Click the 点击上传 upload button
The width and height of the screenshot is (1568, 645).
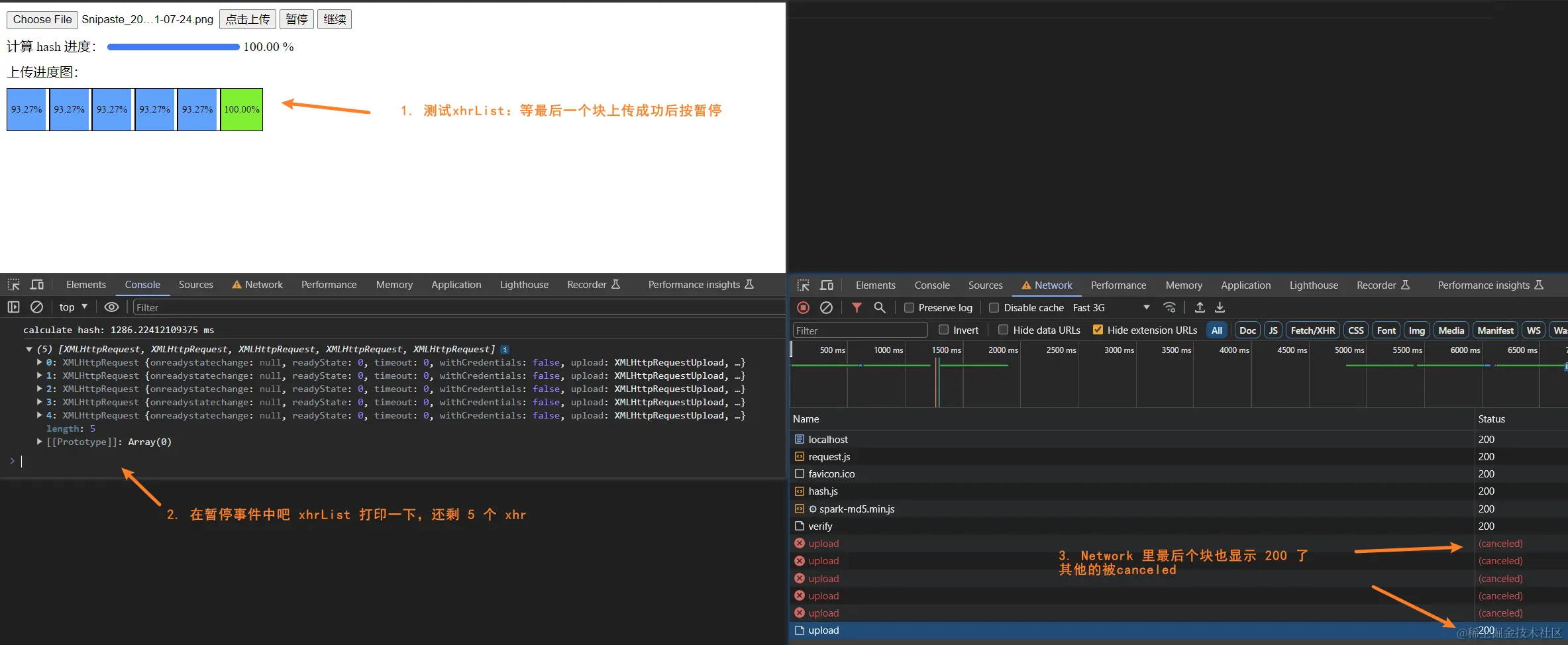click(248, 19)
